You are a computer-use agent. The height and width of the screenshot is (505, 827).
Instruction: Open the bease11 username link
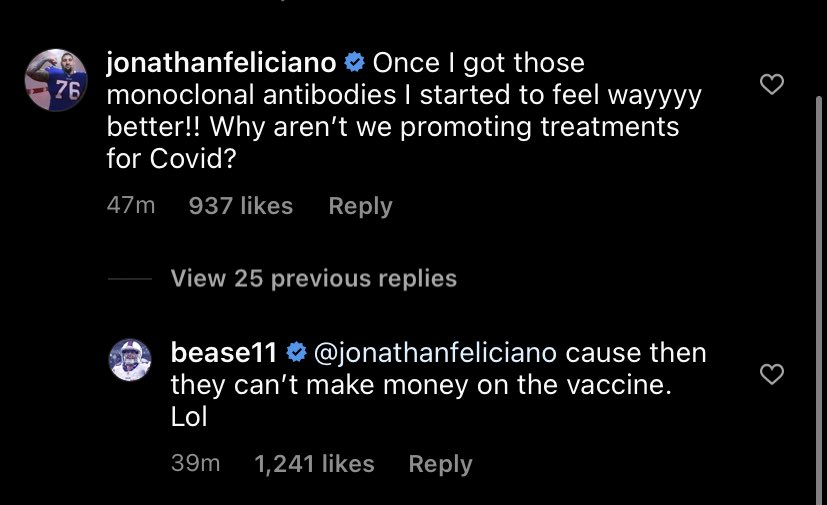click(x=224, y=352)
